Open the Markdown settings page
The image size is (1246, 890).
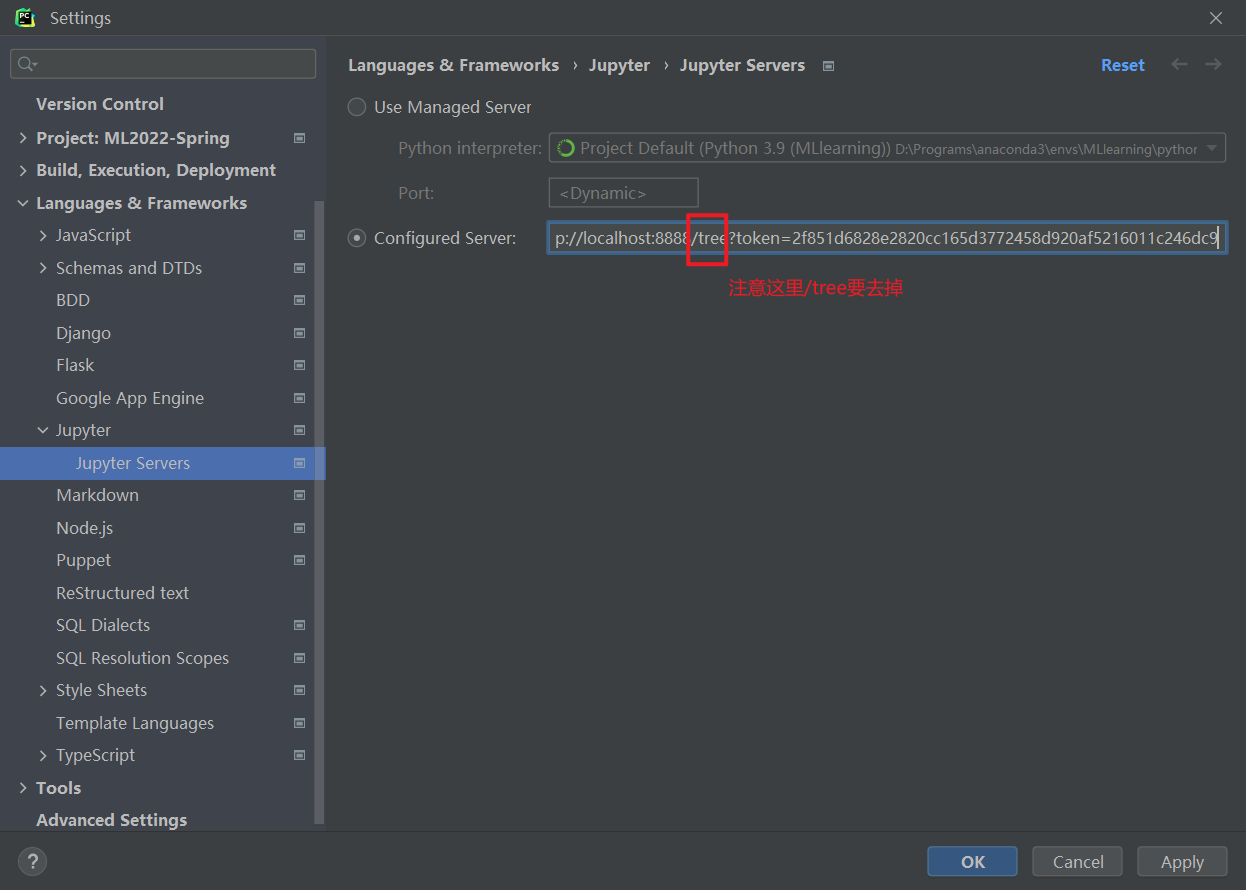(97, 496)
